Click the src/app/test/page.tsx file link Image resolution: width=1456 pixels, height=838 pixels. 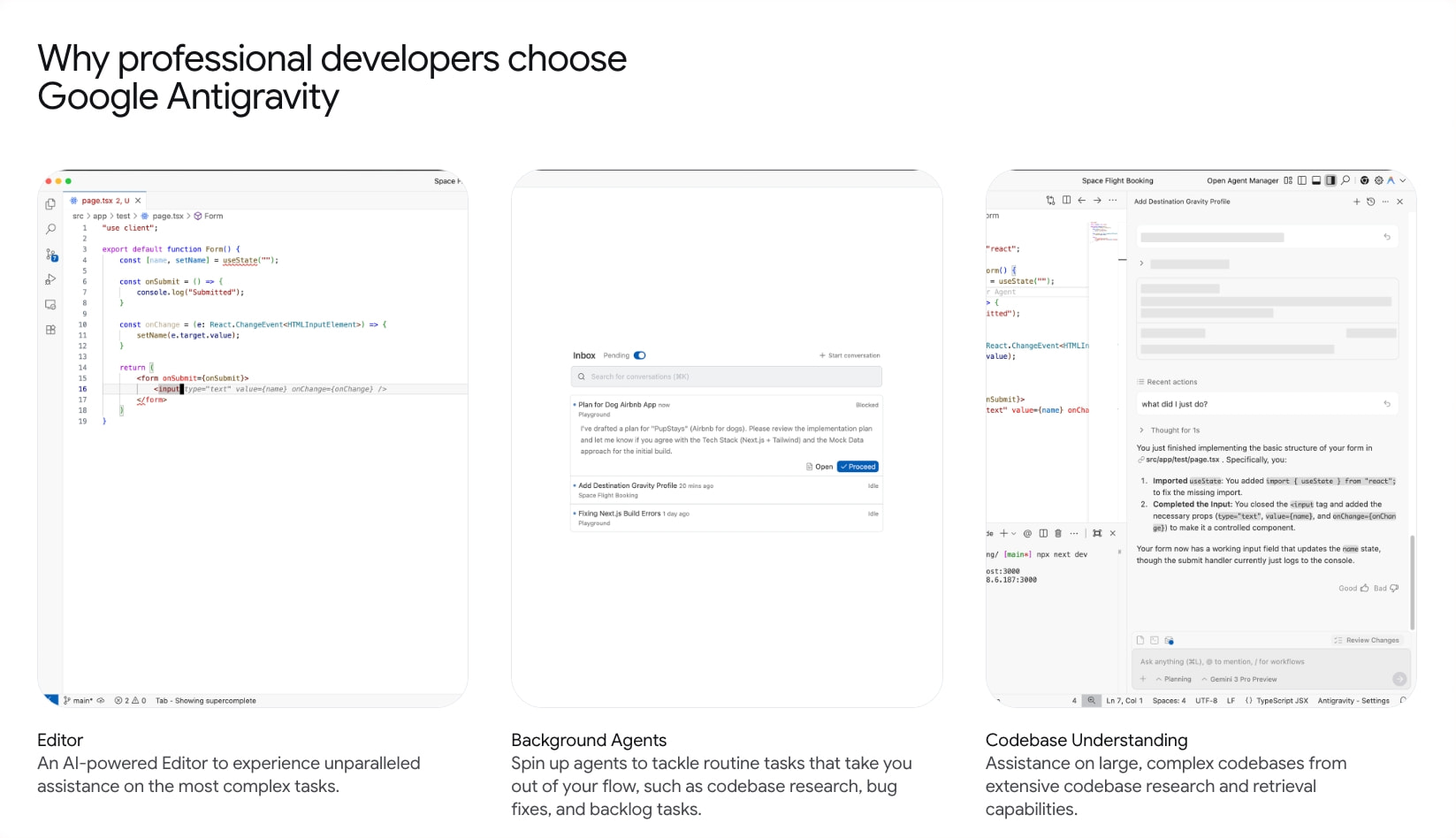pos(1178,460)
